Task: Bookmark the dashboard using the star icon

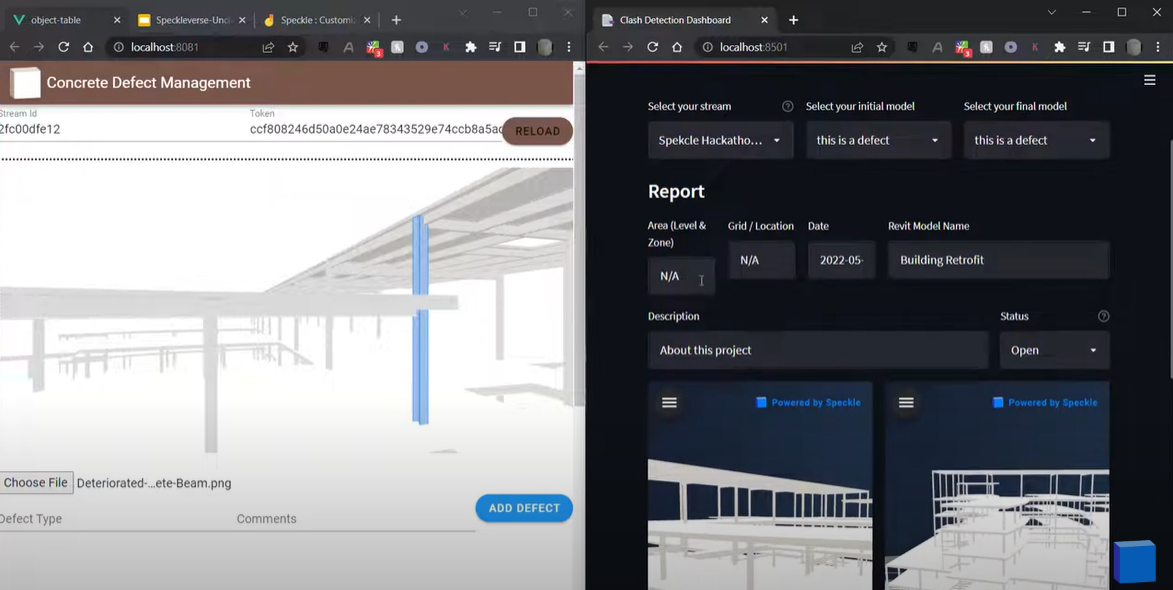Action: [x=881, y=47]
